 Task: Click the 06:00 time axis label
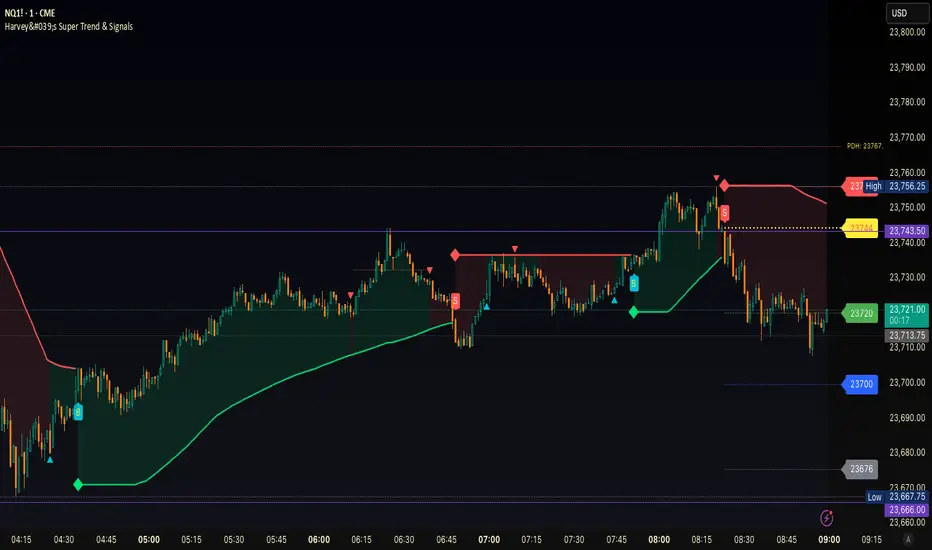(x=319, y=540)
